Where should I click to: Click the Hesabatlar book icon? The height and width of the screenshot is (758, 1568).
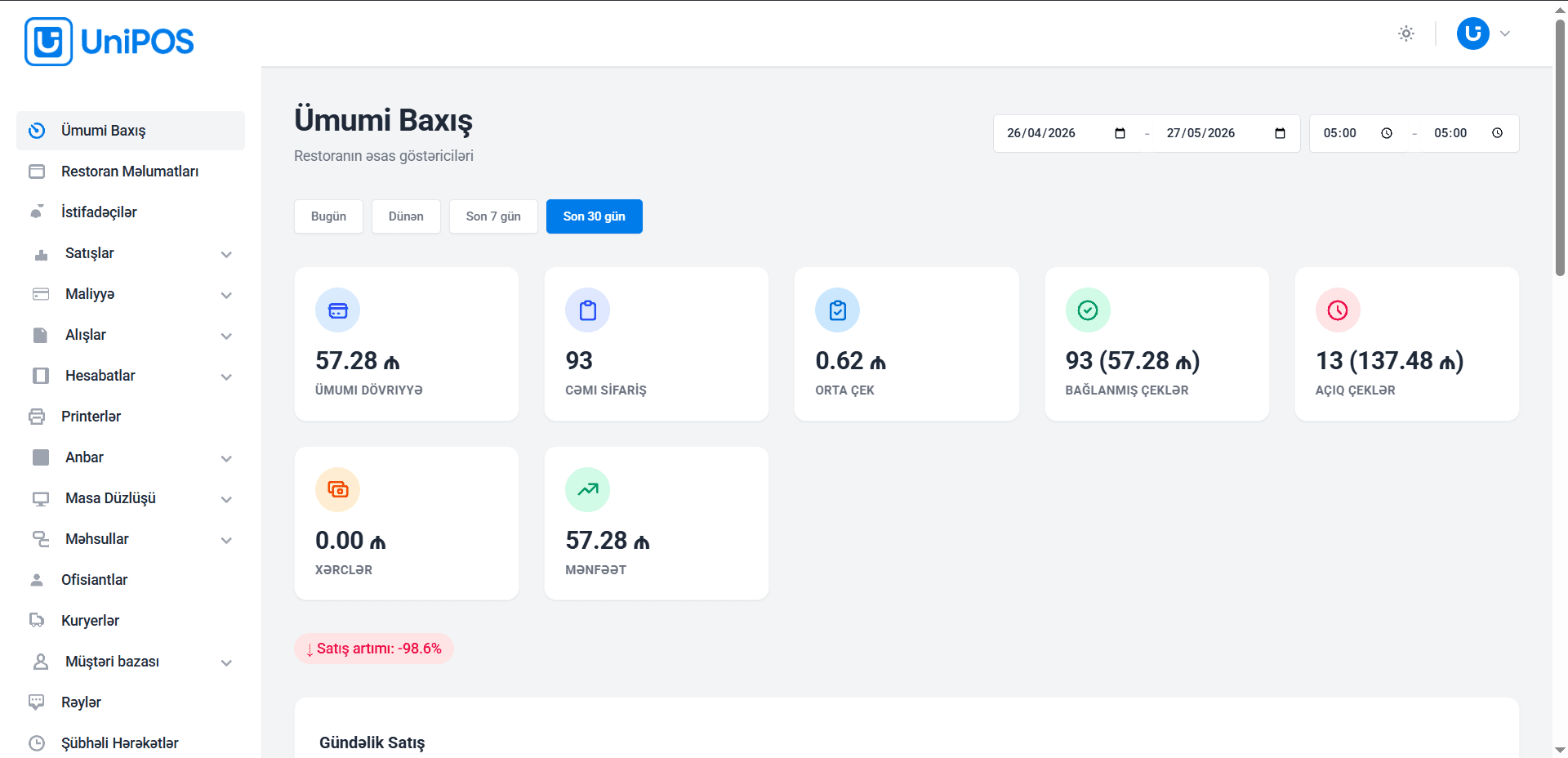(x=41, y=376)
